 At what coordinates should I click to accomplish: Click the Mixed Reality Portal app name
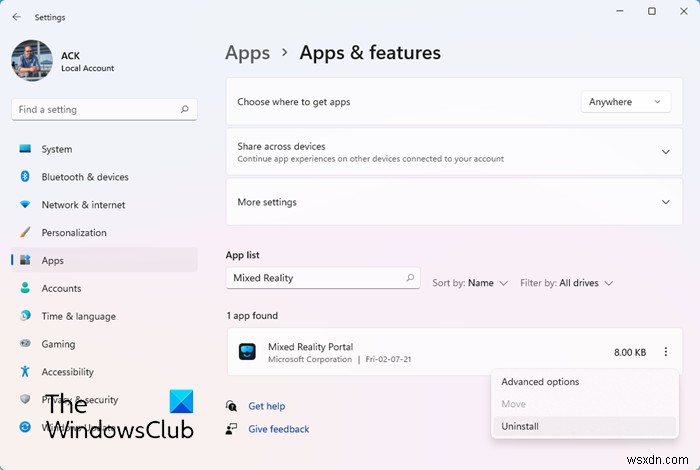point(310,347)
